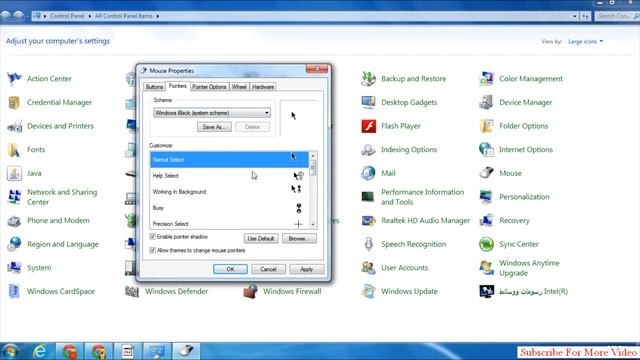The image size is (640, 360).
Task: Click the Apply button
Action: pyautogui.click(x=307, y=269)
